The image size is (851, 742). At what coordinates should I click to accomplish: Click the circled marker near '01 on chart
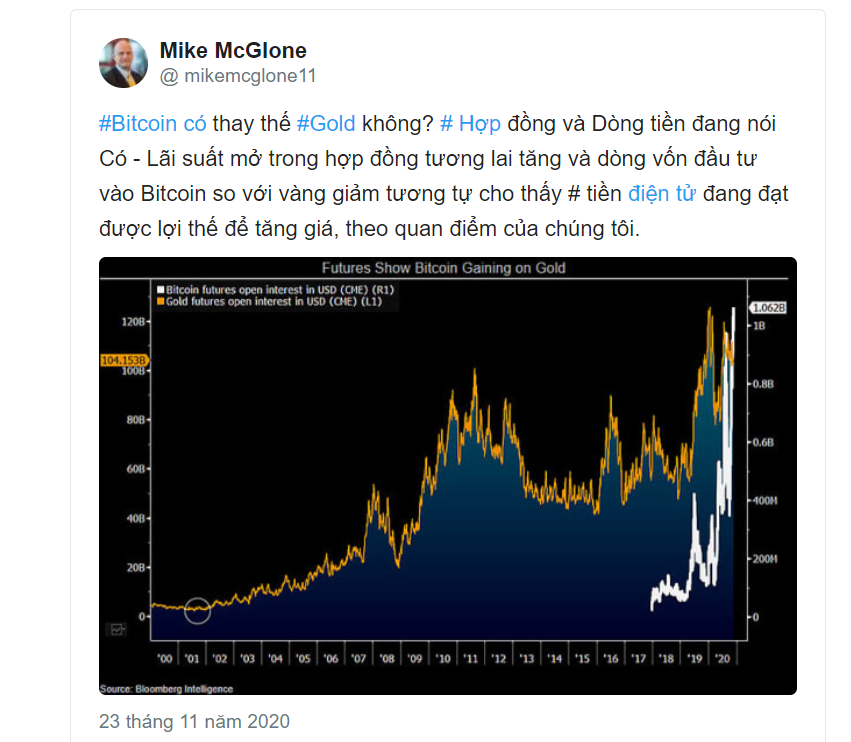pos(197,611)
